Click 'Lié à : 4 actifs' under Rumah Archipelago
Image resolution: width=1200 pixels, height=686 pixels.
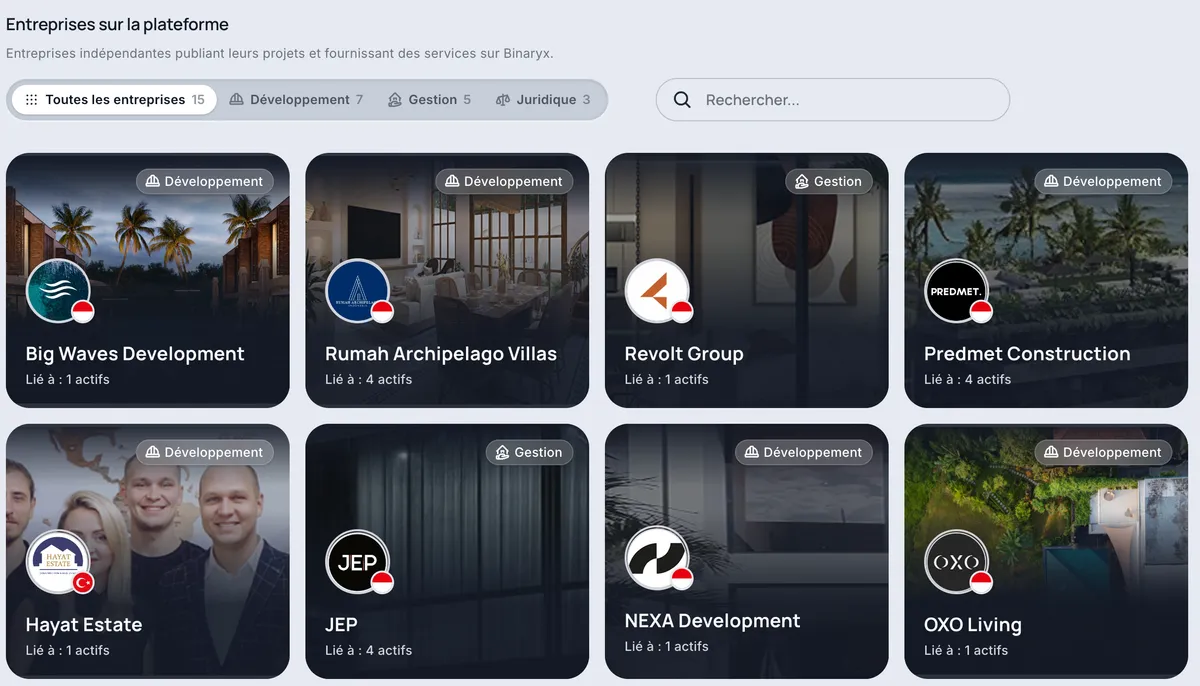pyautogui.click(x=368, y=380)
